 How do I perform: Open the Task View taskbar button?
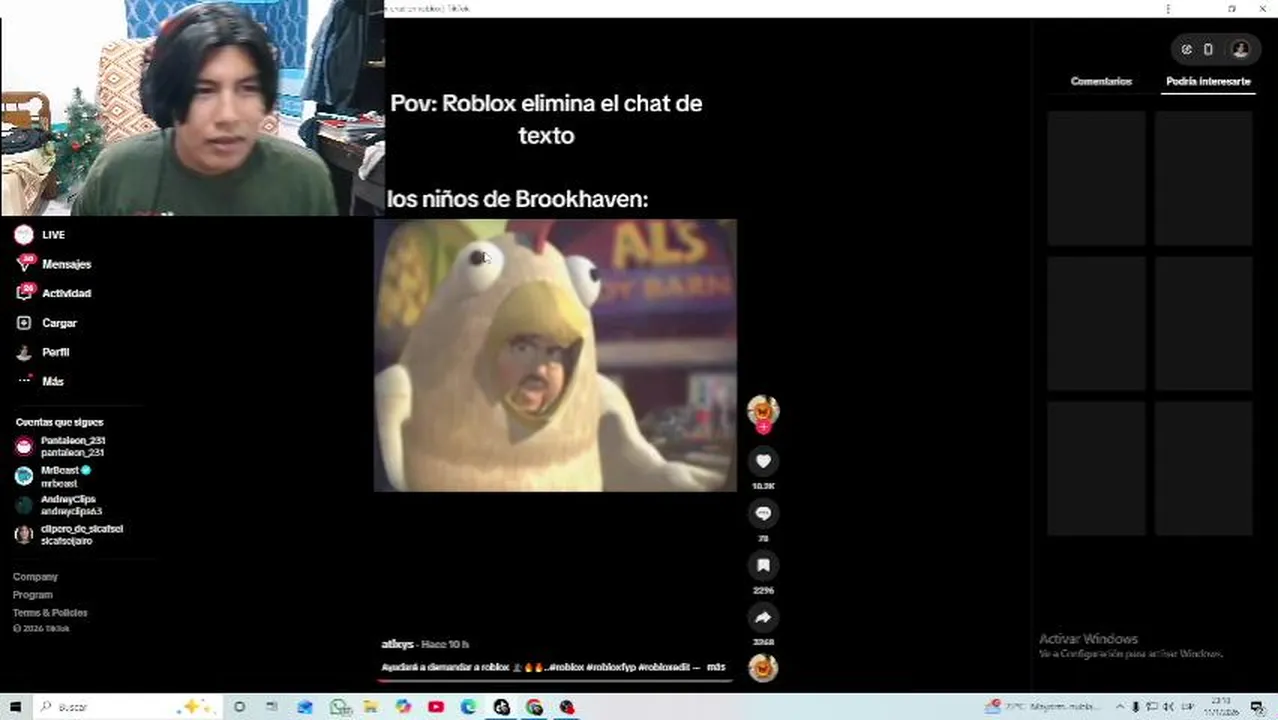tap(272, 707)
